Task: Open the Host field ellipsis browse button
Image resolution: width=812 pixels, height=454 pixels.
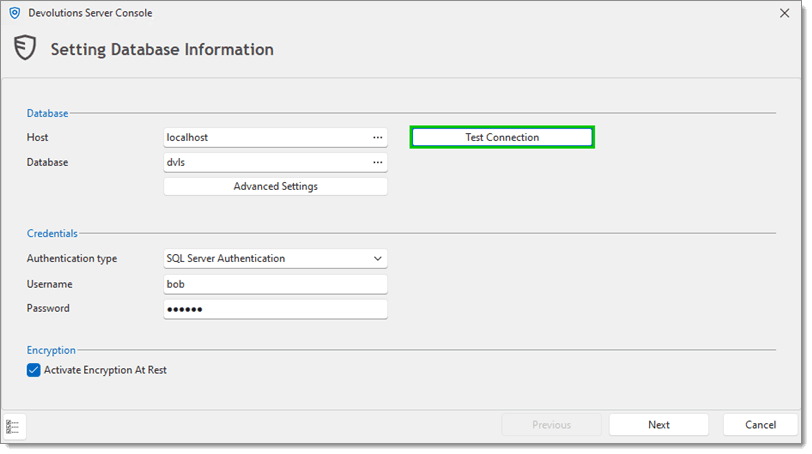Action: (377, 137)
